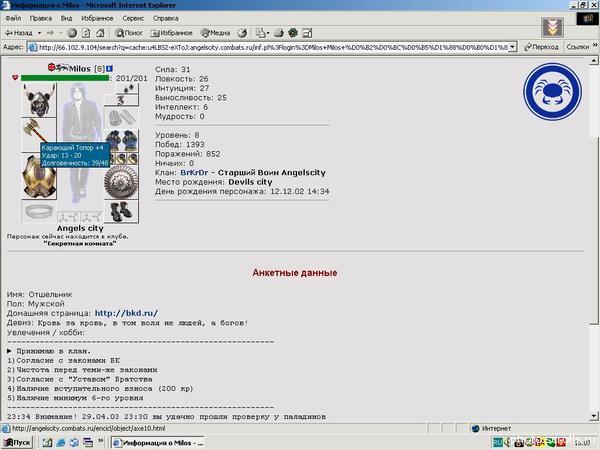
Task: Click the scroll down arrow of page
Action: coord(593,416)
